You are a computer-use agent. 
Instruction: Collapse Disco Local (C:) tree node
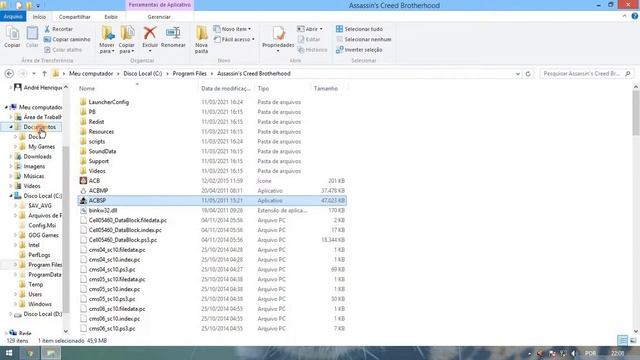[x=11, y=196]
